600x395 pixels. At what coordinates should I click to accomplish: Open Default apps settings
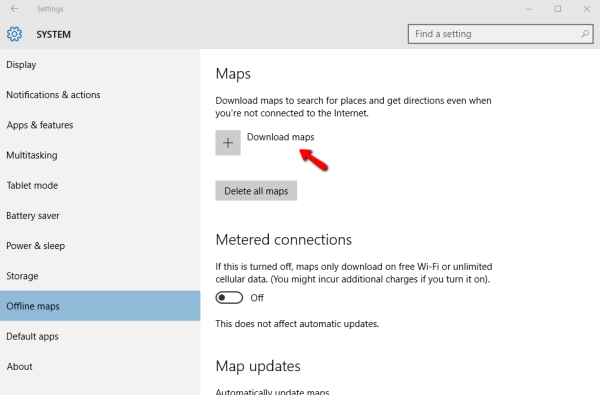click(x=100, y=336)
